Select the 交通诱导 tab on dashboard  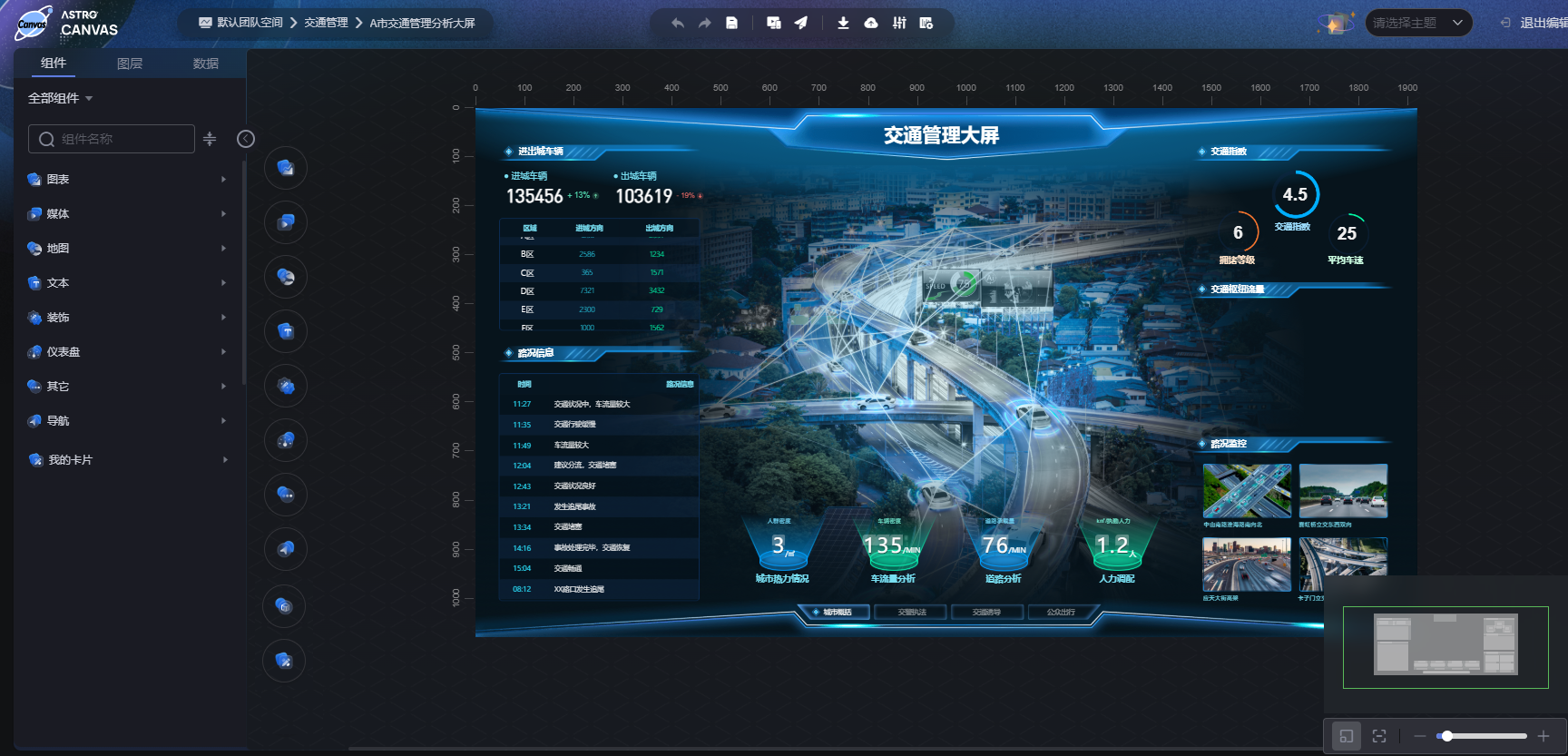coord(986,613)
